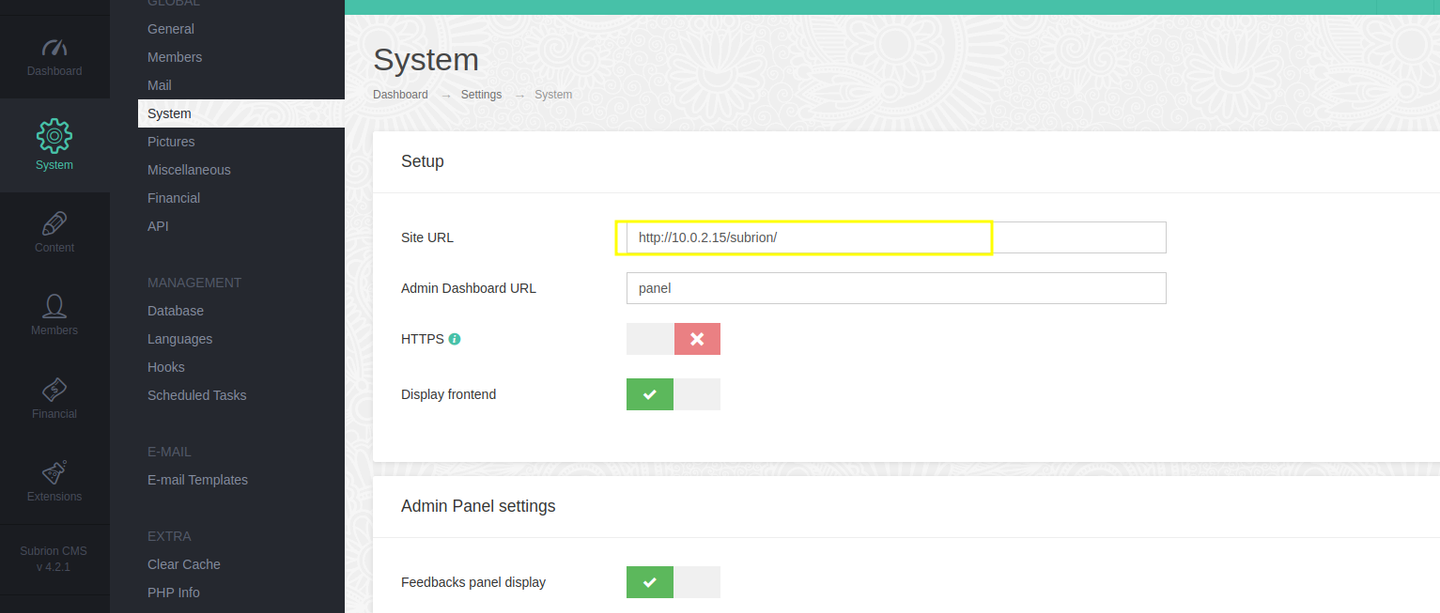Open the Members person icon
Viewport: 1440px width, 613px height.
click(54, 306)
